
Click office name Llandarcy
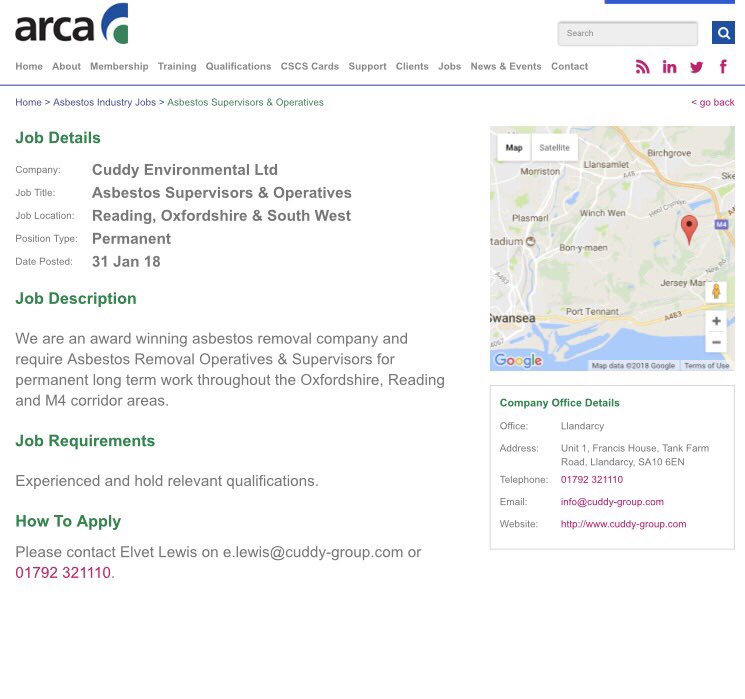[583, 426]
